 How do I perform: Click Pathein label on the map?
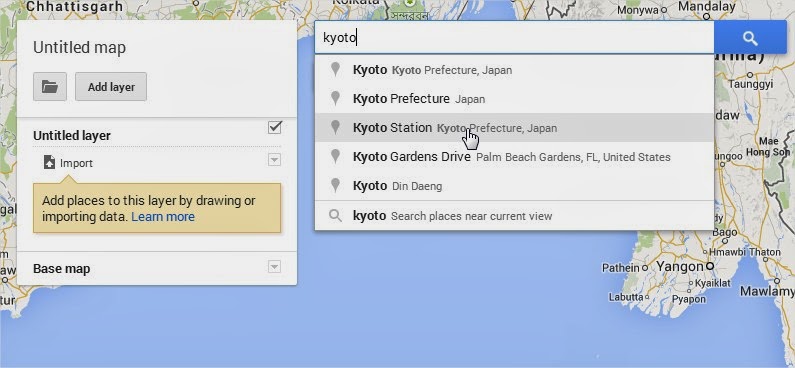click(x=621, y=268)
